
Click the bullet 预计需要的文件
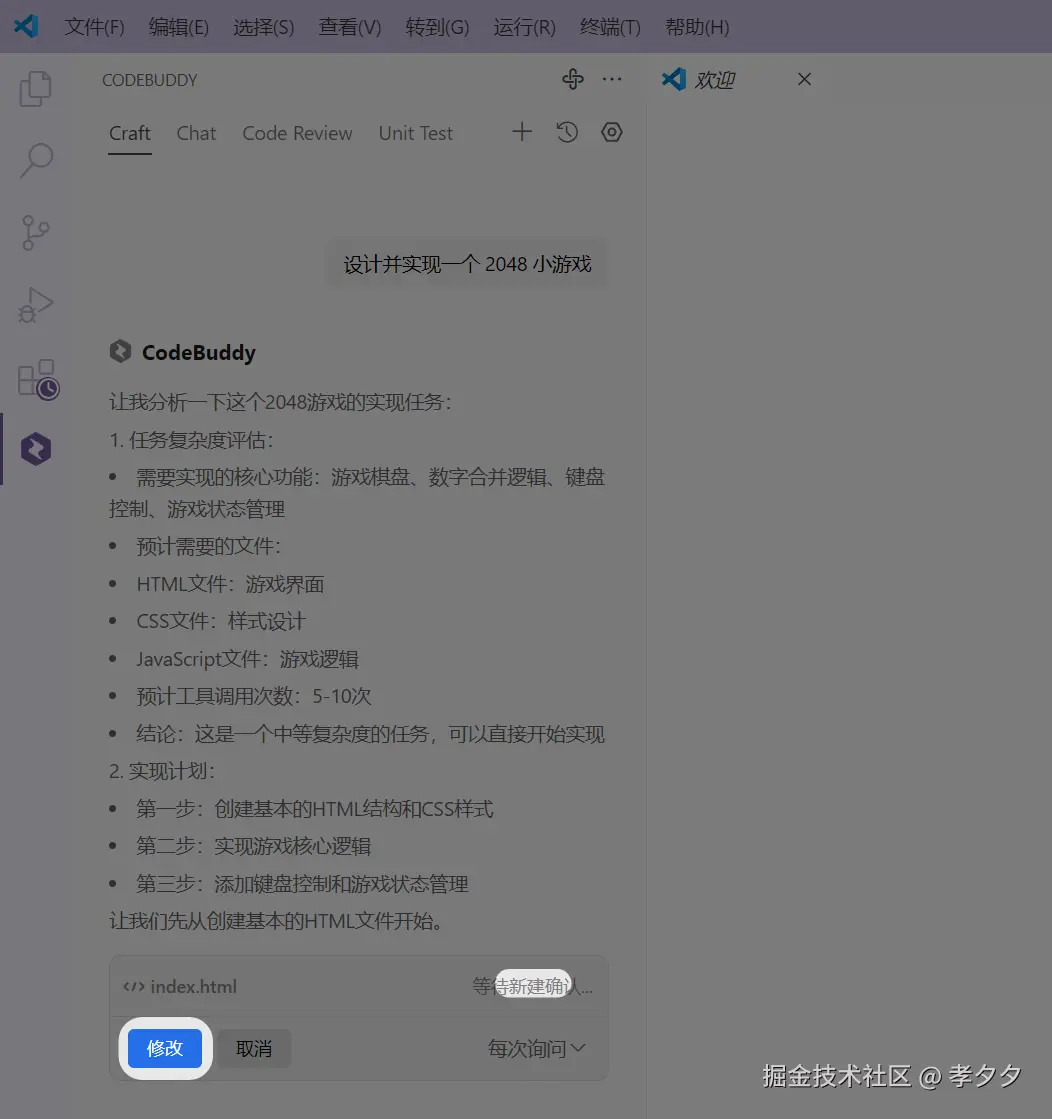click(x=208, y=547)
